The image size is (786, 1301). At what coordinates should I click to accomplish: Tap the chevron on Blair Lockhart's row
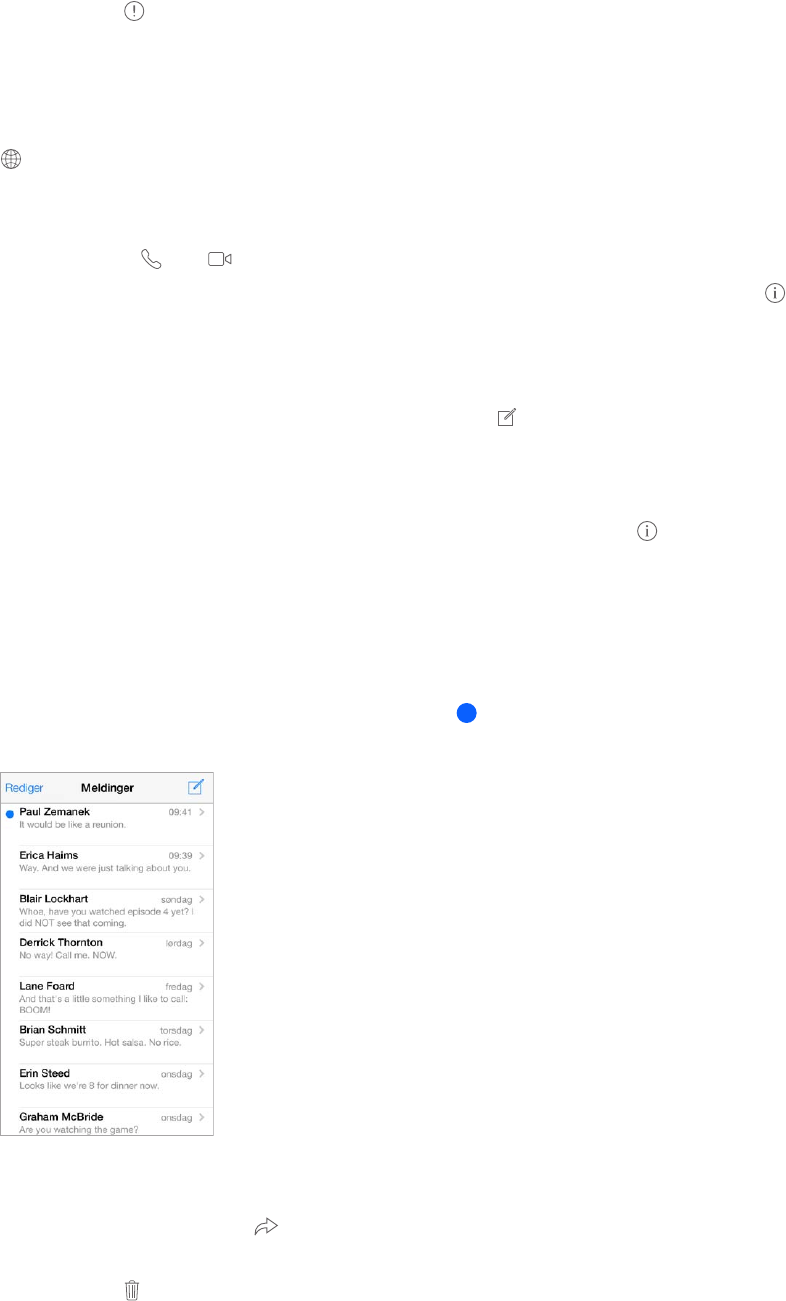tap(202, 899)
